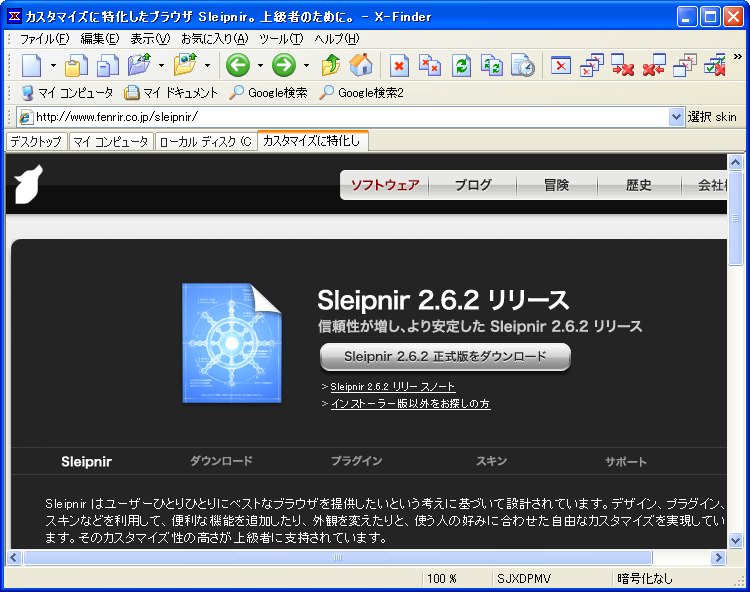
Task: Click the green Back arrow button
Action: click(237, 66)
